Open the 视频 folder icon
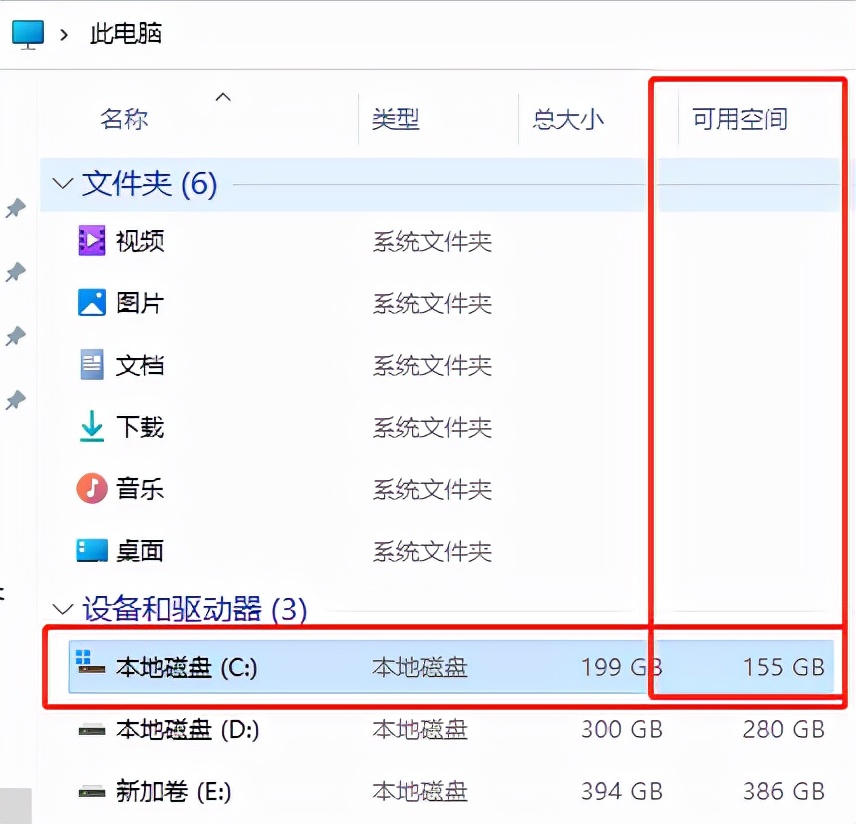The height and width of the screenshot is (824, 856). [x=93, y=241]
